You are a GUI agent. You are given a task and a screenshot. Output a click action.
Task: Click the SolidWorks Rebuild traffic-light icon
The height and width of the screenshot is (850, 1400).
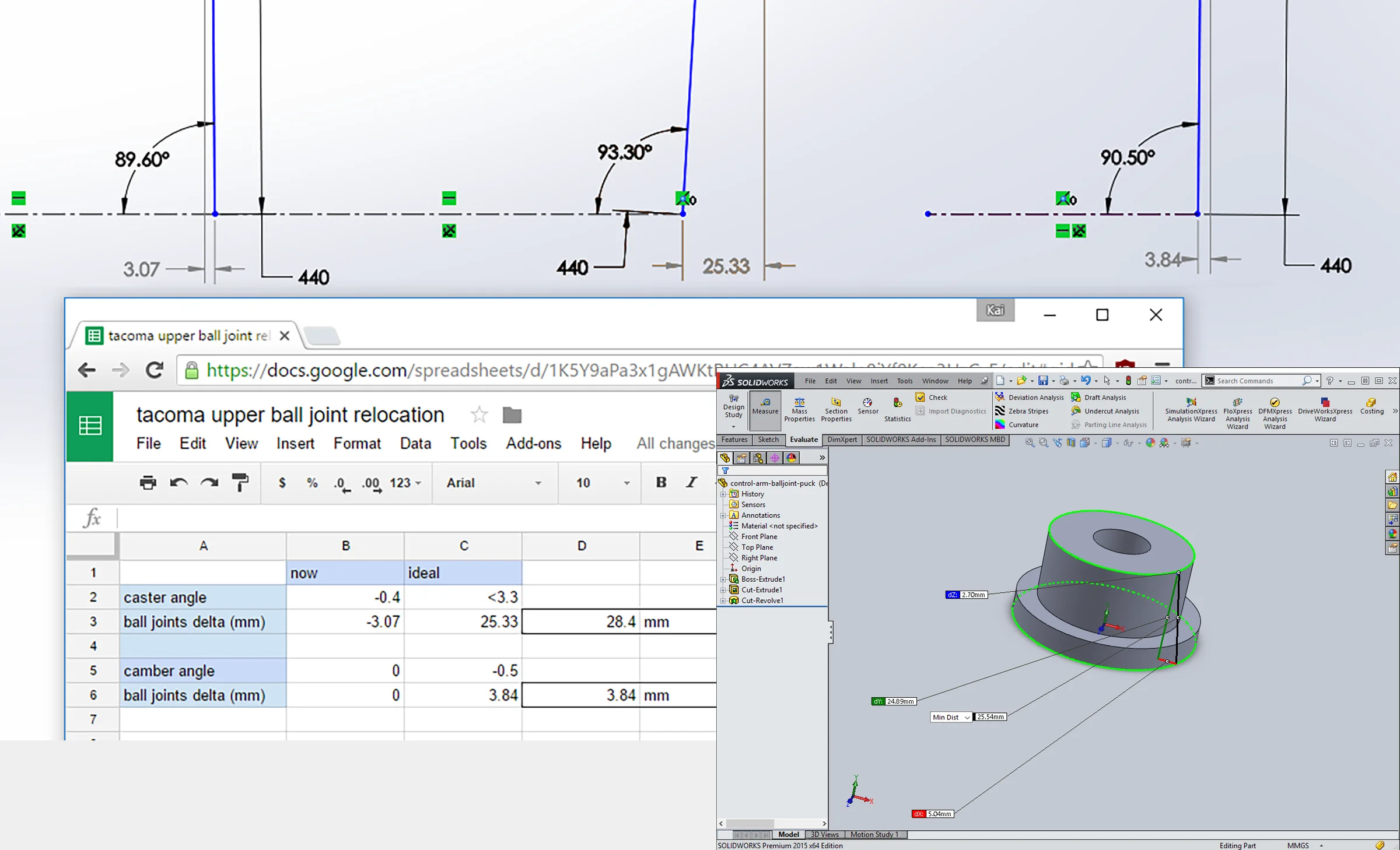click(x=1128, y=381)
